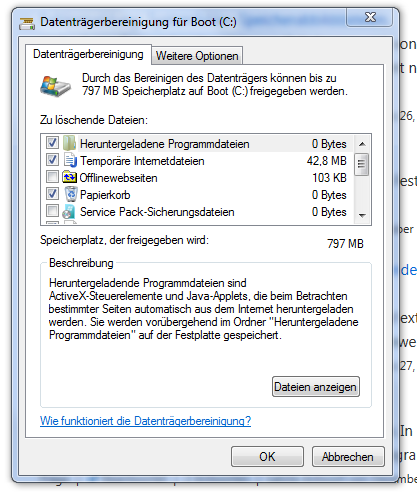Viewport: 417px width, 504px height.
Task: Click the Service Pack-Sicherungsdateien disc icon
Action: [x=69, y=212]
